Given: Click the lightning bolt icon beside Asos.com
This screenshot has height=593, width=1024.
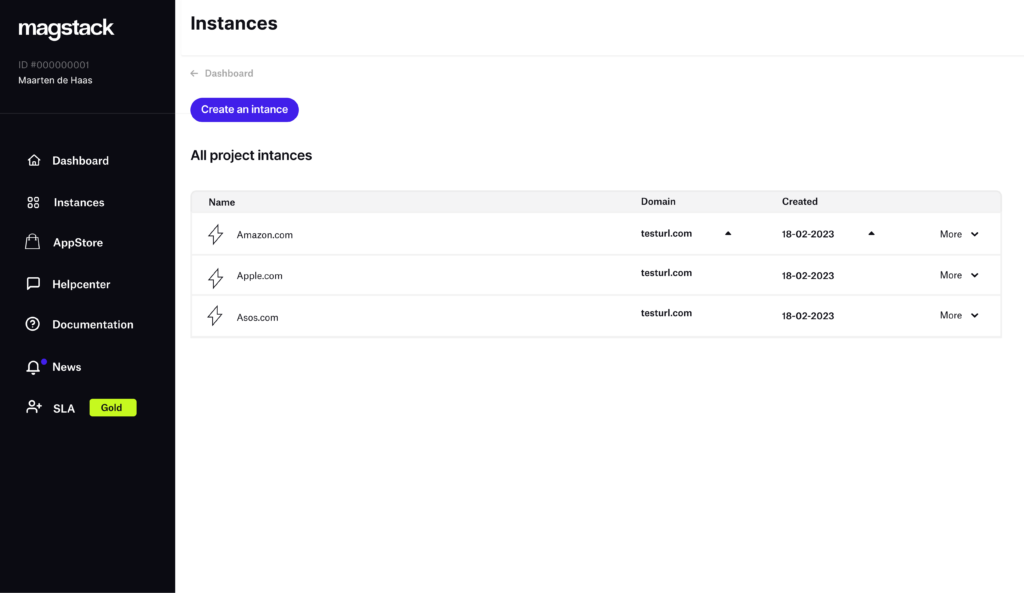Looking at the screenshot, I should (215, 316).
